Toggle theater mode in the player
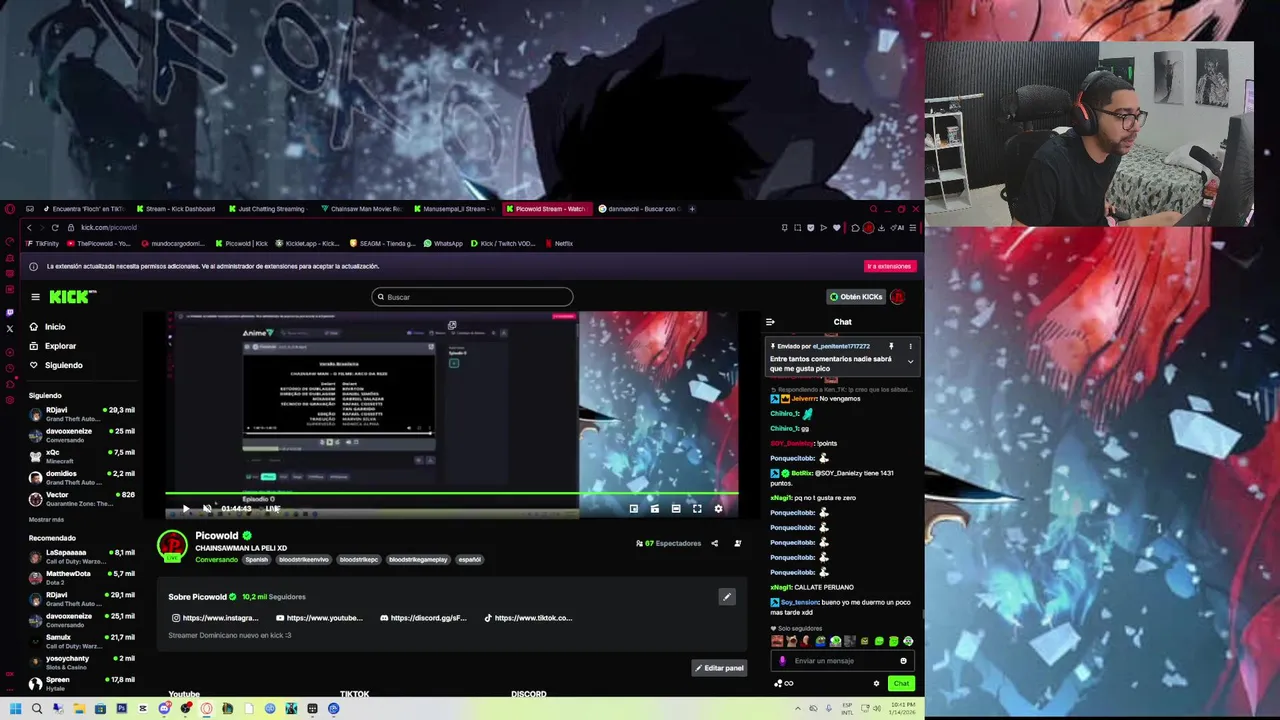1280x720 pixels. tap(676, 509)
